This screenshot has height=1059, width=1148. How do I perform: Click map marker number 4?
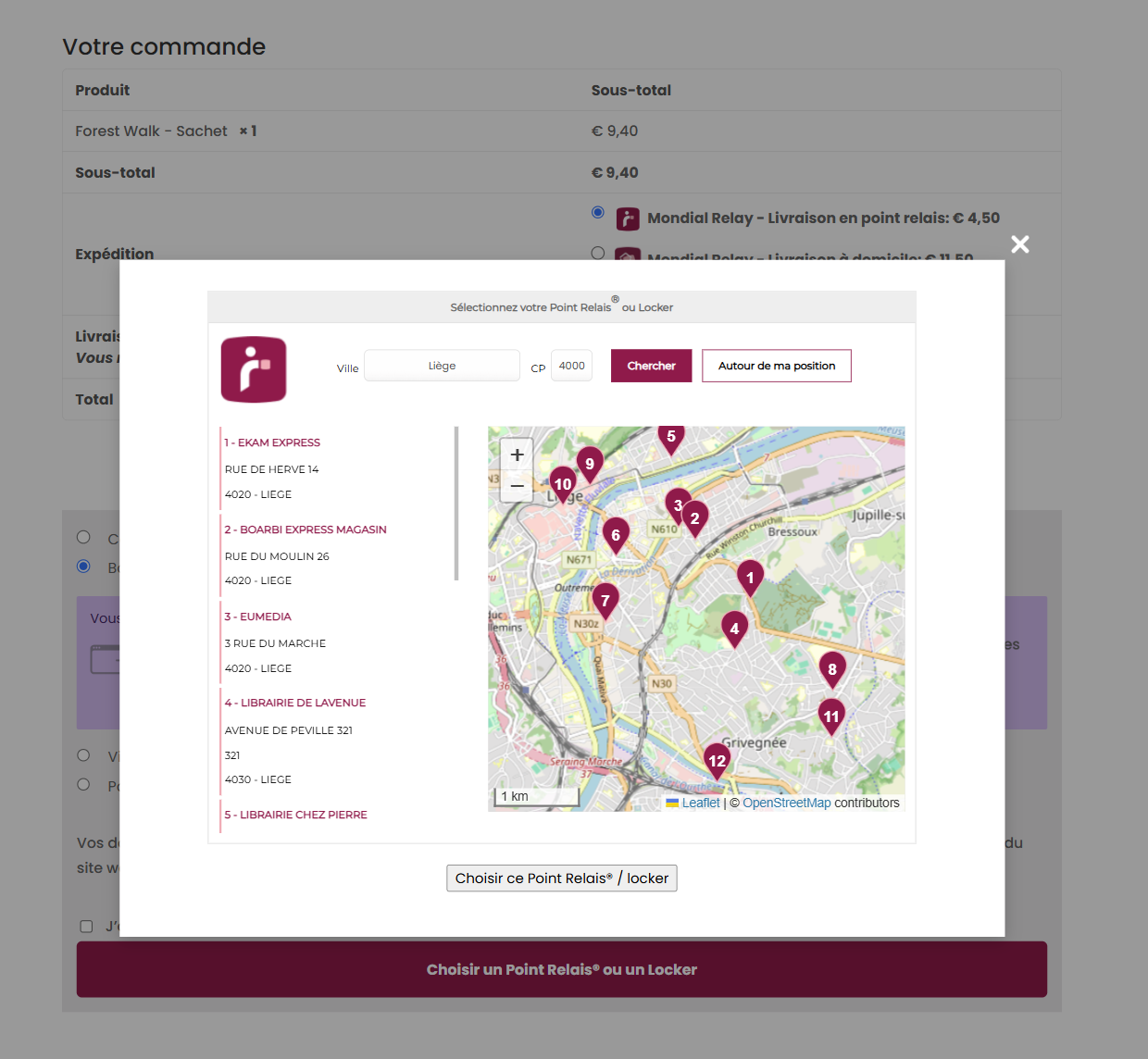tap(734, 629)
